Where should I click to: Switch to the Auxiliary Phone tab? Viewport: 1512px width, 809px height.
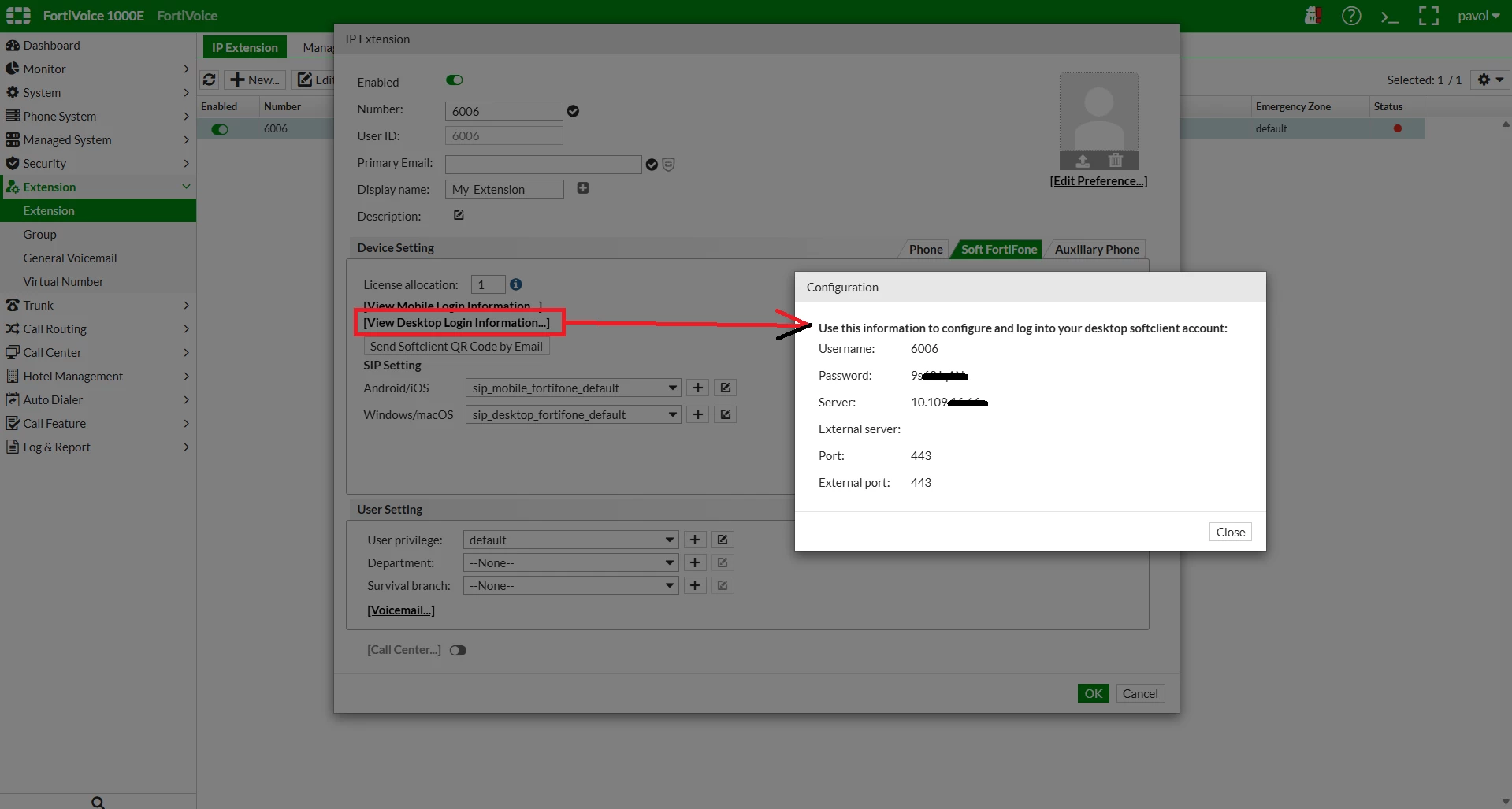tap(1097, 249)
